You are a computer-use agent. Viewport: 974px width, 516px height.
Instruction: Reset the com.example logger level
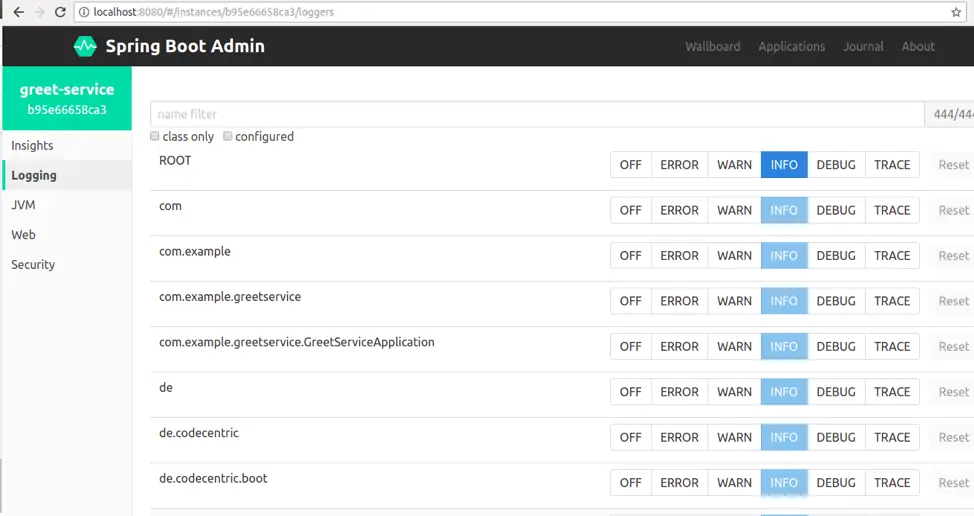pos(954,255)
